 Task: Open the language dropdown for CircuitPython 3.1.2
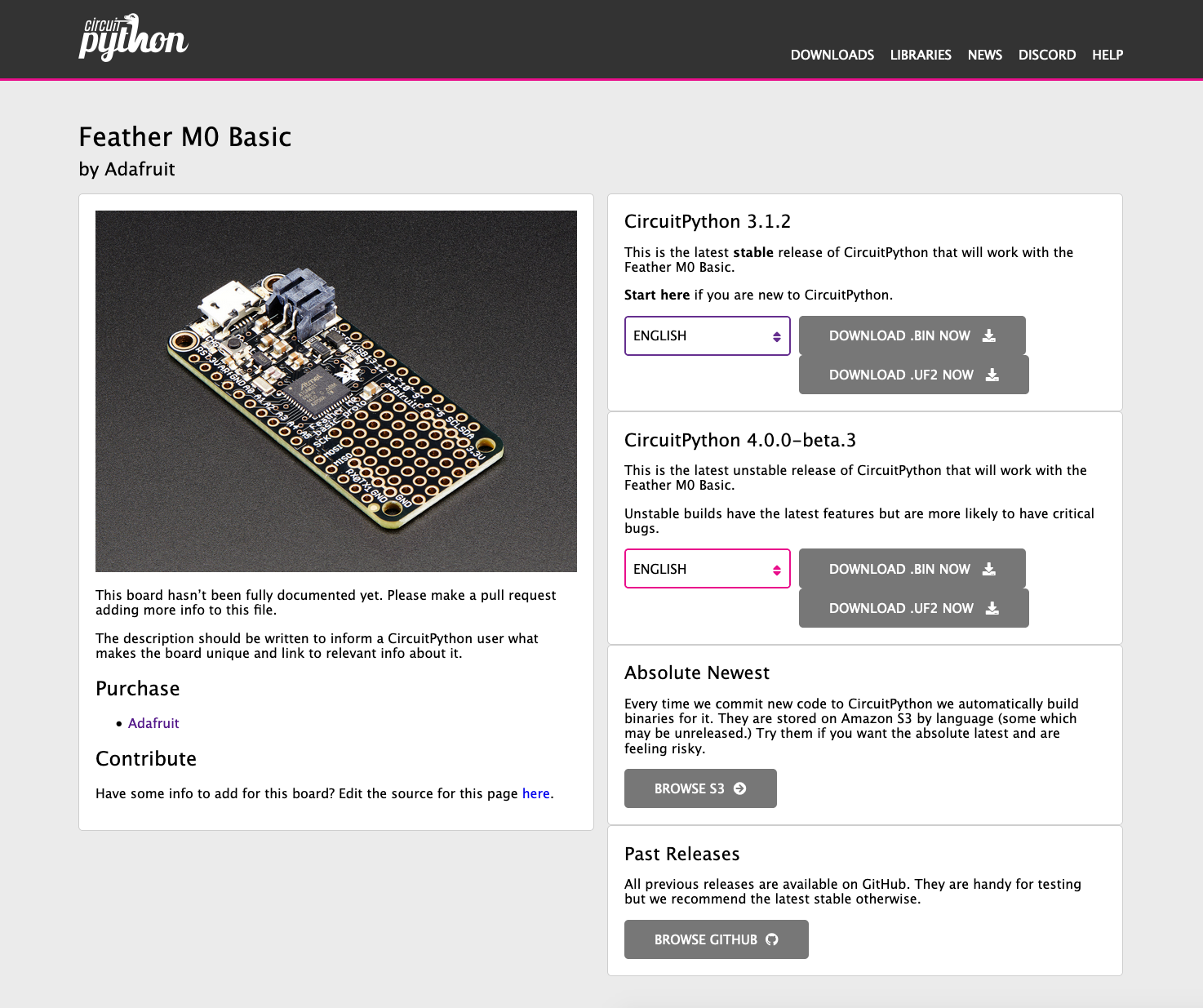tap(708, 335)
